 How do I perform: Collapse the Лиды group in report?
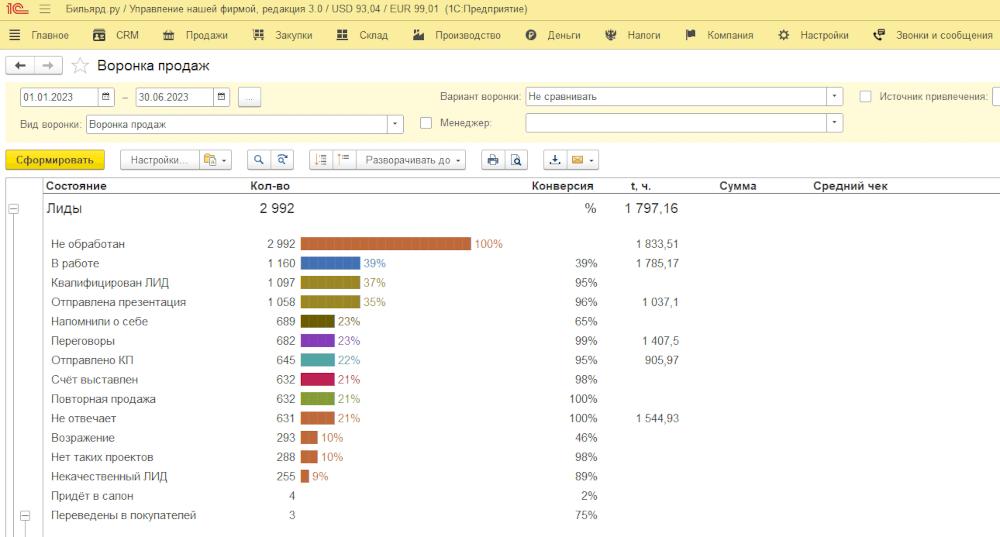pos(14,209)
